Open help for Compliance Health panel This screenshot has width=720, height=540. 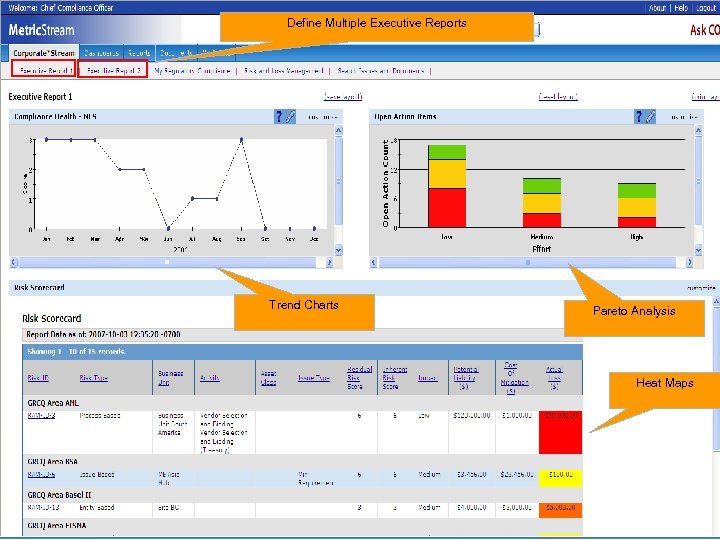(279, 117)
